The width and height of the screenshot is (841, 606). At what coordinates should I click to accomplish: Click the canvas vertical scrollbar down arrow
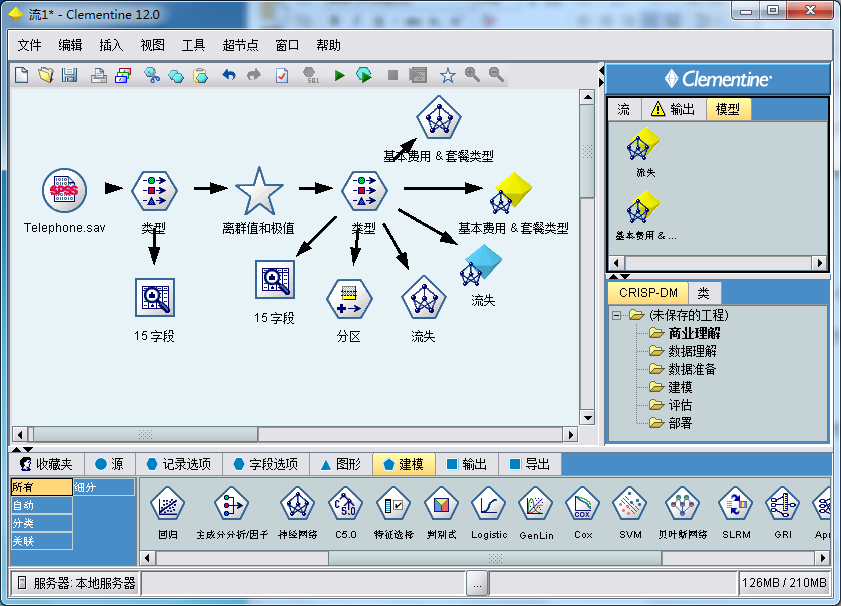pos(588,418)
